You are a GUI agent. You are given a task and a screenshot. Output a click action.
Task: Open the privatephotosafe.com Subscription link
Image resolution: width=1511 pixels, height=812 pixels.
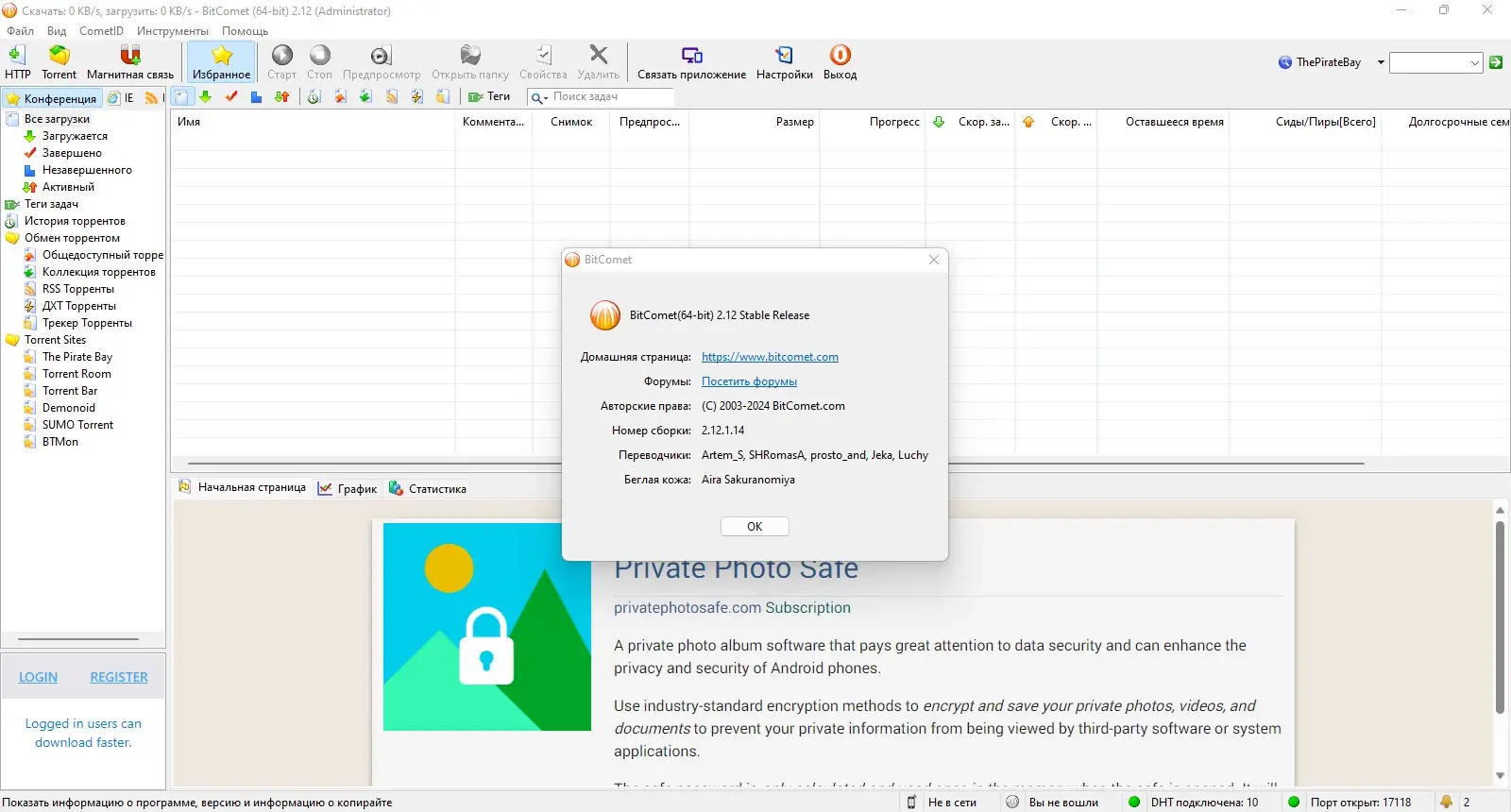click(x=732, y=608)
